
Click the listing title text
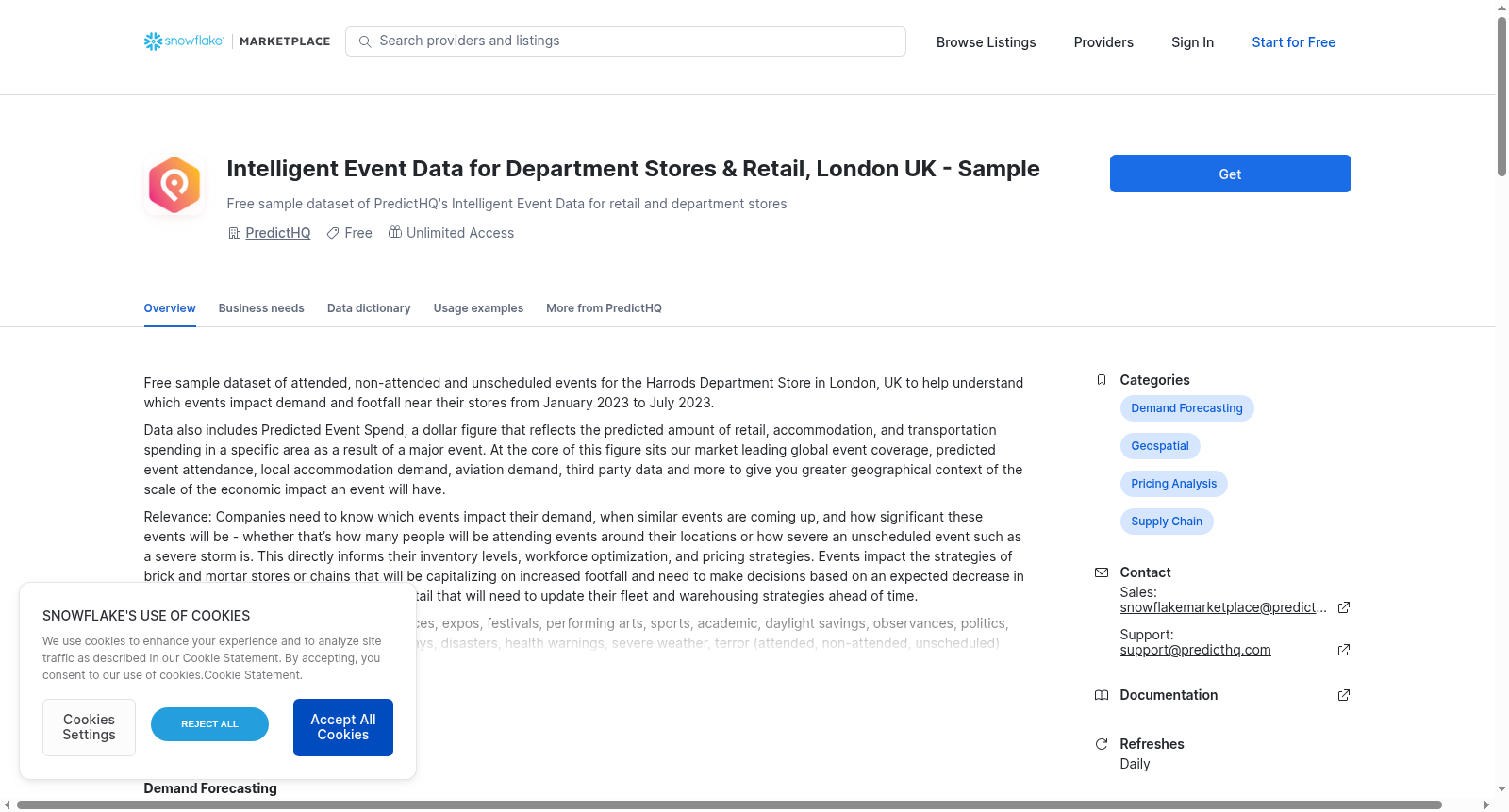pos(633,169)
